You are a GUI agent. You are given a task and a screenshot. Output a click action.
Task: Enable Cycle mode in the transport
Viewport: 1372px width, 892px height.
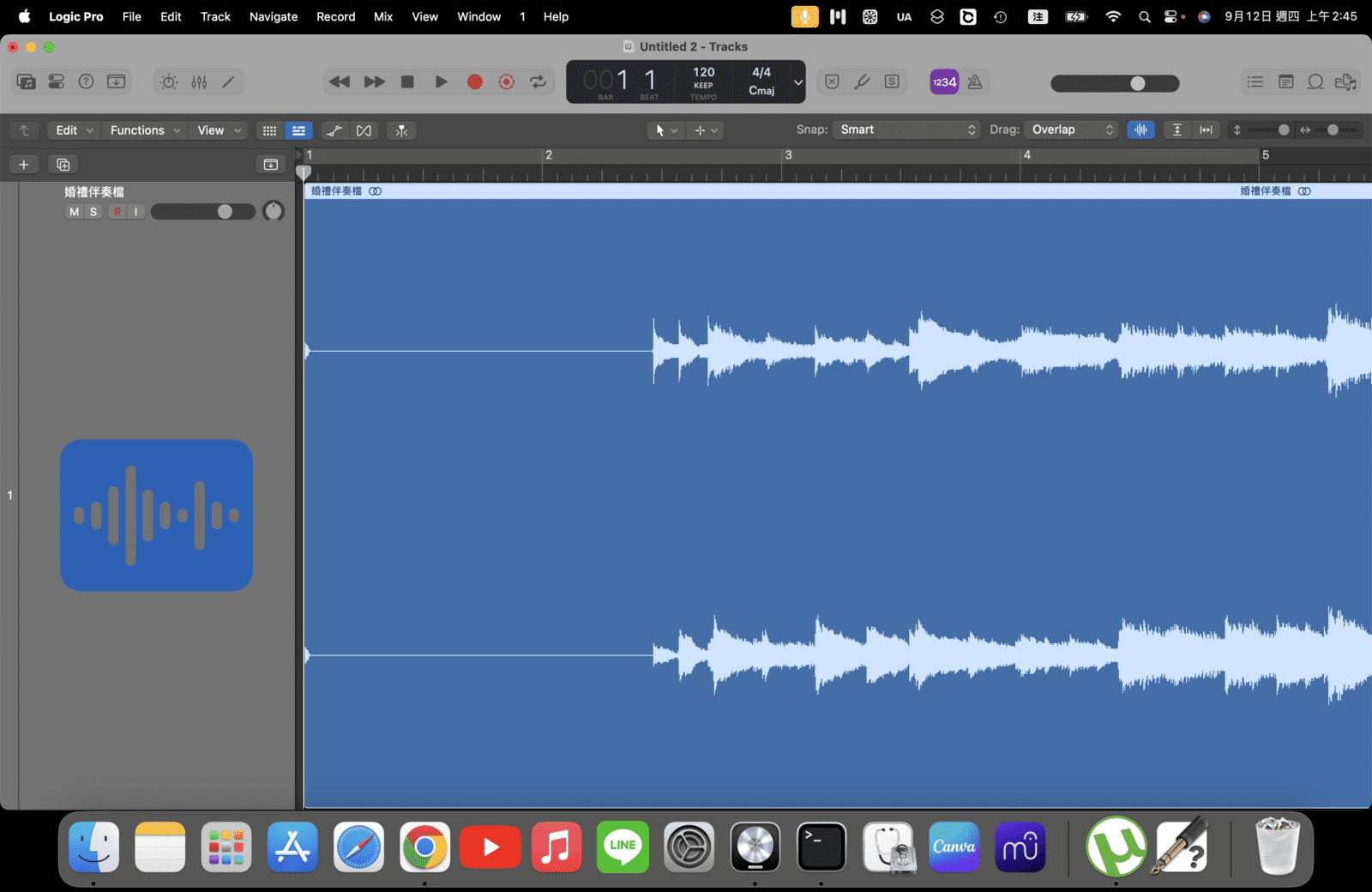pyautogui.click(x=538, y=81)
